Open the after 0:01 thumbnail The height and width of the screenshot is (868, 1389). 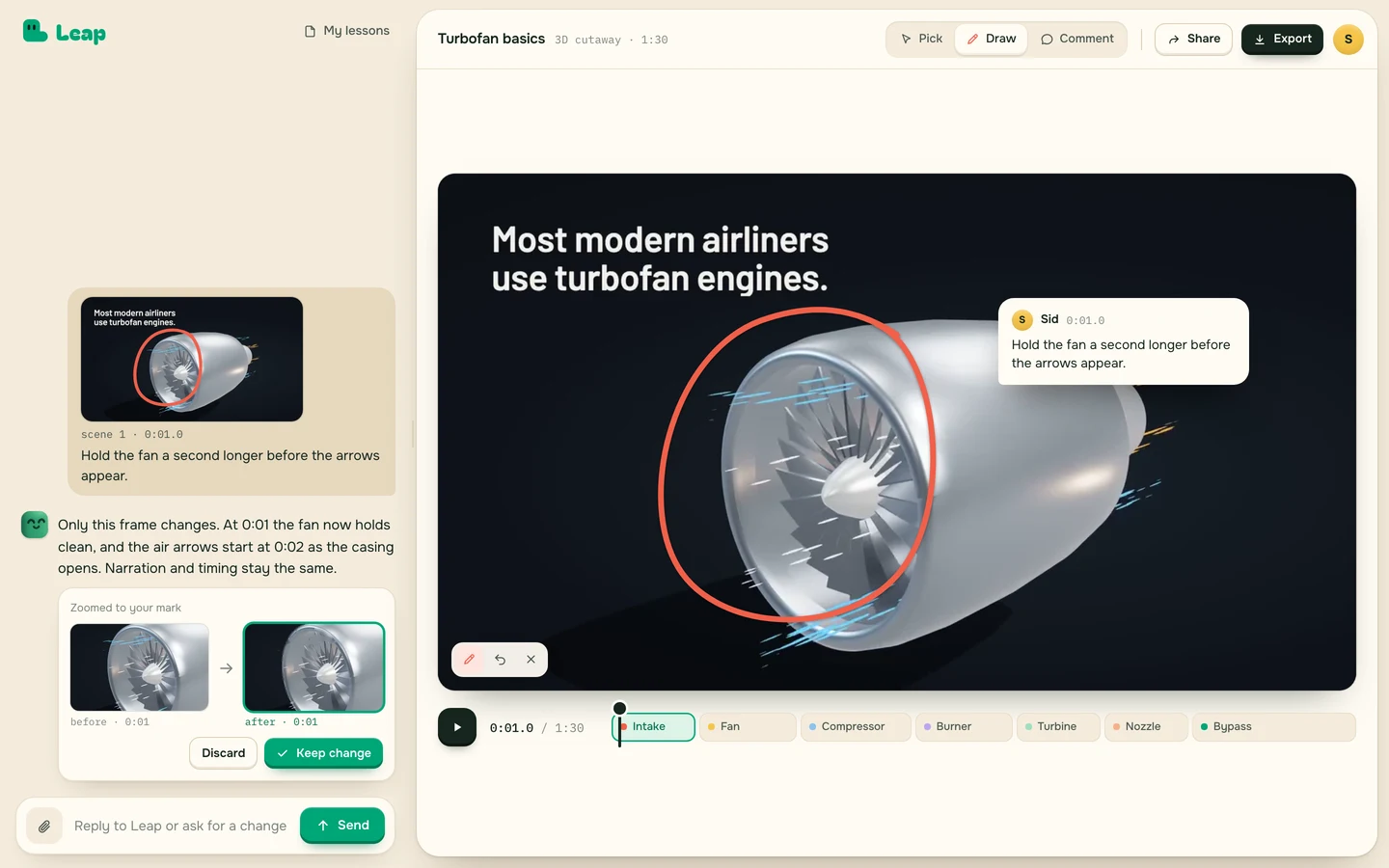pos(314,667)
